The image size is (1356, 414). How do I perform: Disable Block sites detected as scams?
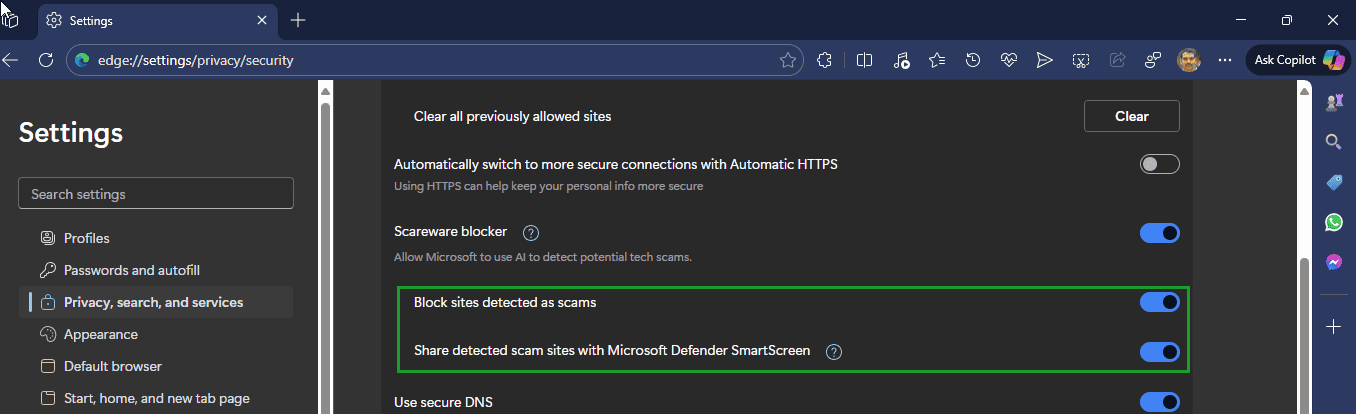pos(1159,302)
